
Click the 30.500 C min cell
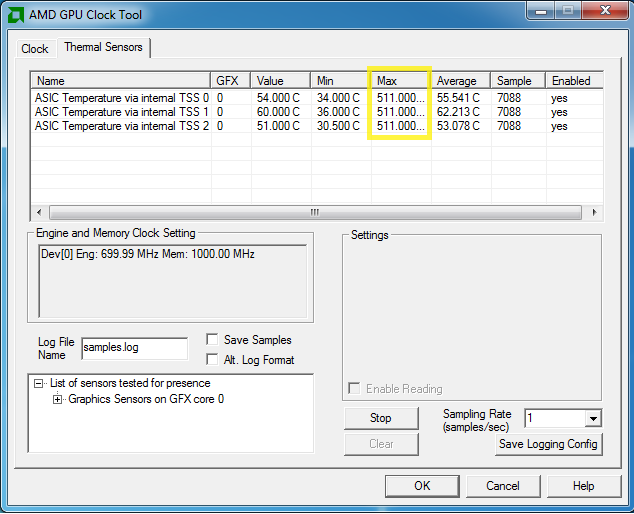338,126
